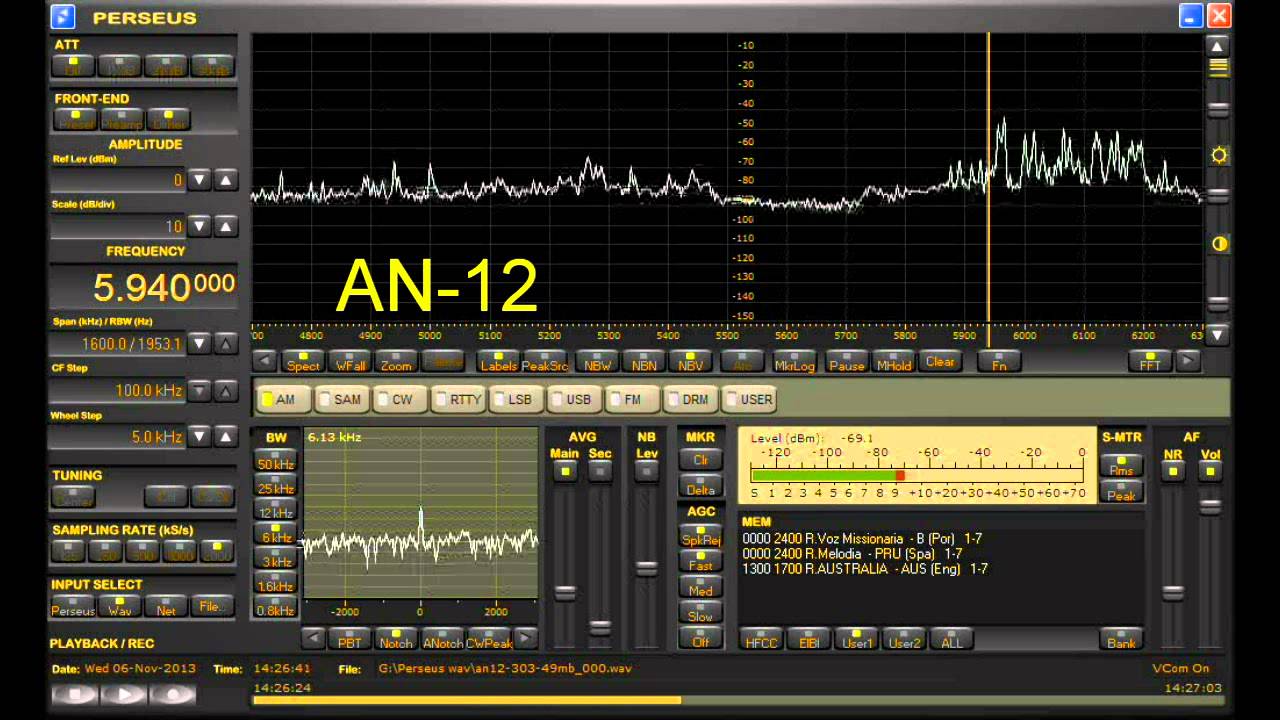The width and height of the screenshot is (1280, 720).
Task: Toggle the Spect spectrum display
Action: pos(302,361)
